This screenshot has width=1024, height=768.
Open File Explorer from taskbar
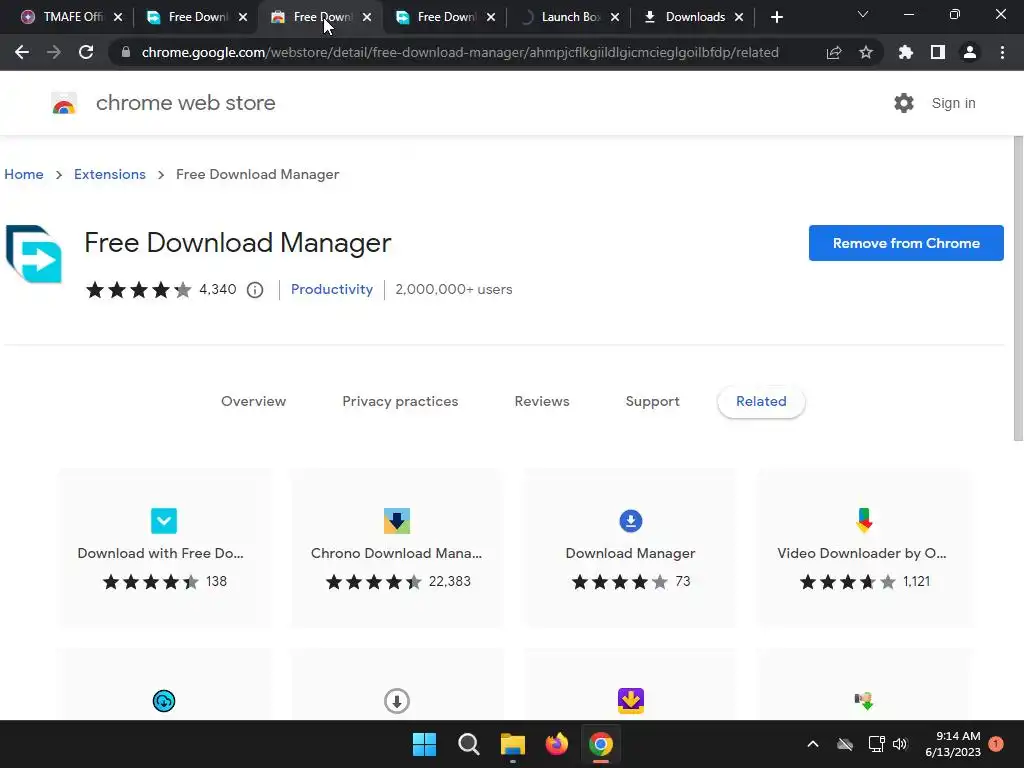(x=513, y=744)
